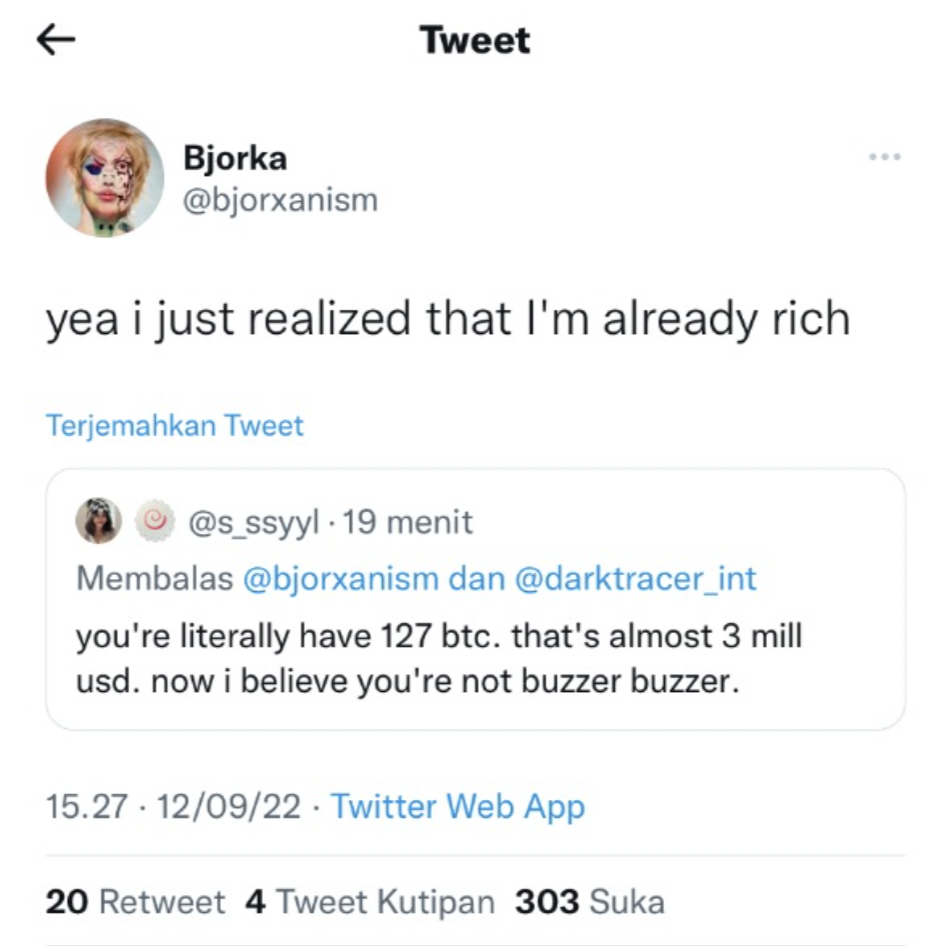This screenshot has width=950, height=946.
Task: Select the main tweet text
Action: point(448,320)
